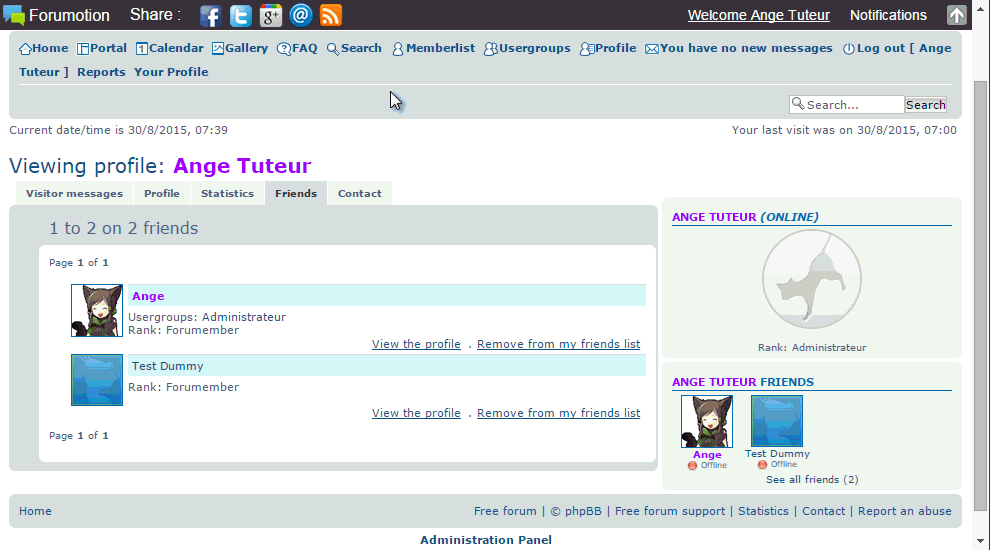Open Notifications in the top bar
Screen dimensions: 990x550
[888, 15]
